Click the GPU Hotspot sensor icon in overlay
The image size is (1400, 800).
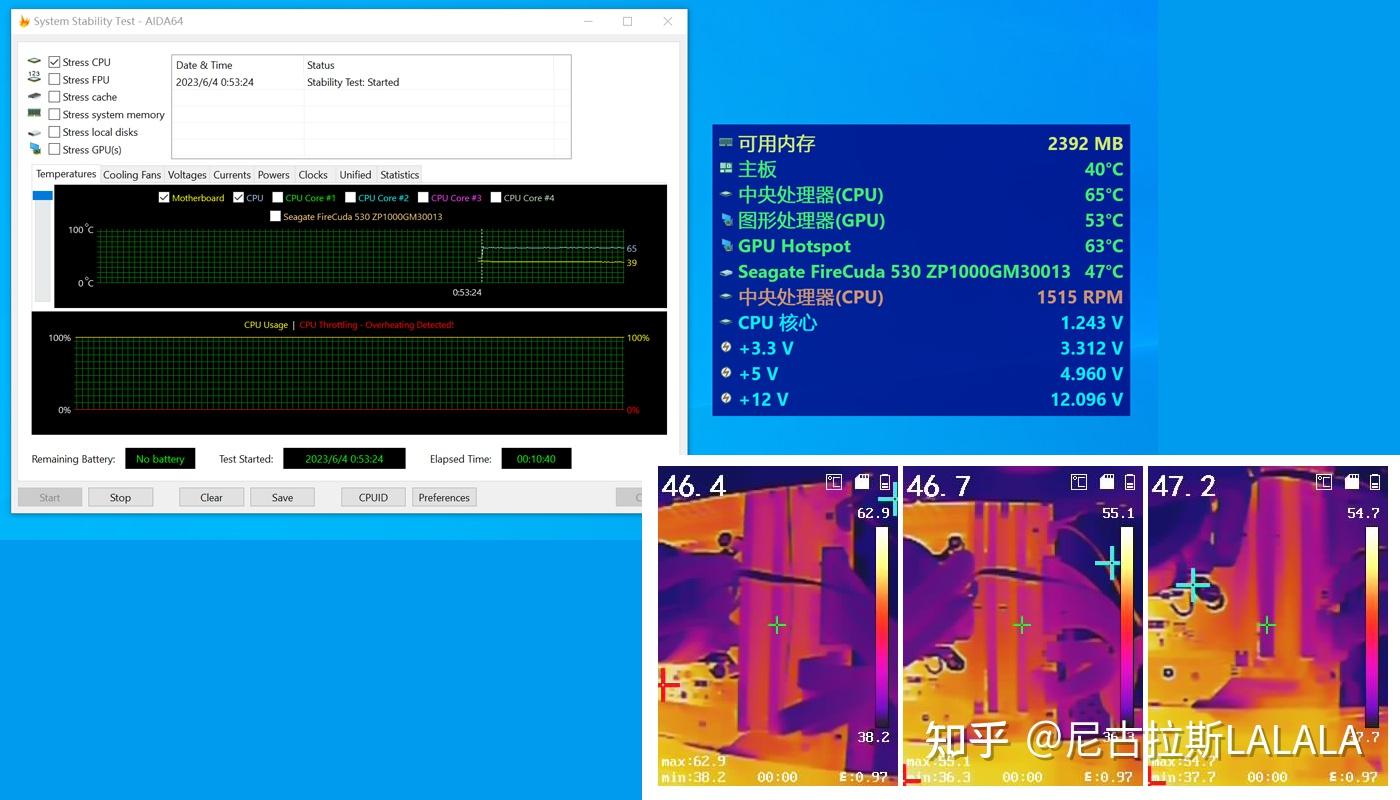coord(726,246)
